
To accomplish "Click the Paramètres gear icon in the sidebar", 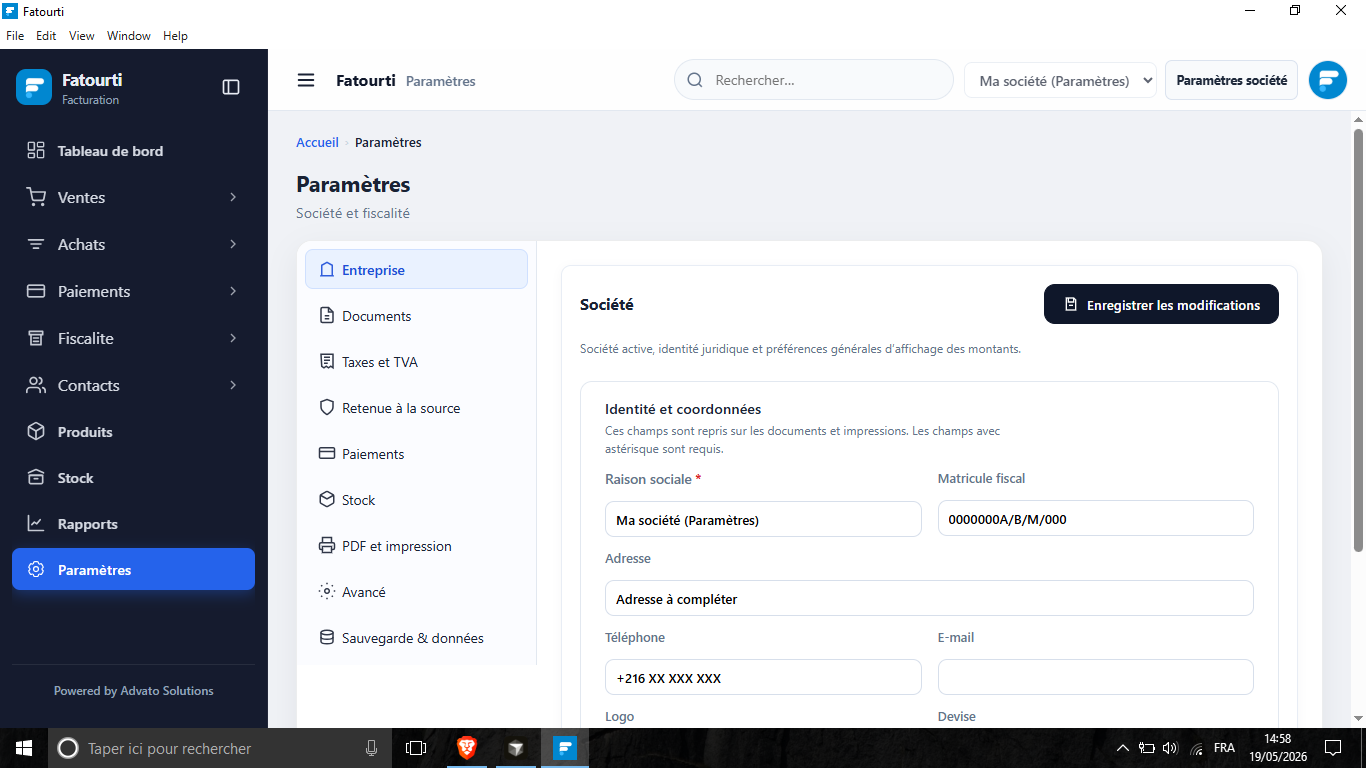I will pos(36,569).
